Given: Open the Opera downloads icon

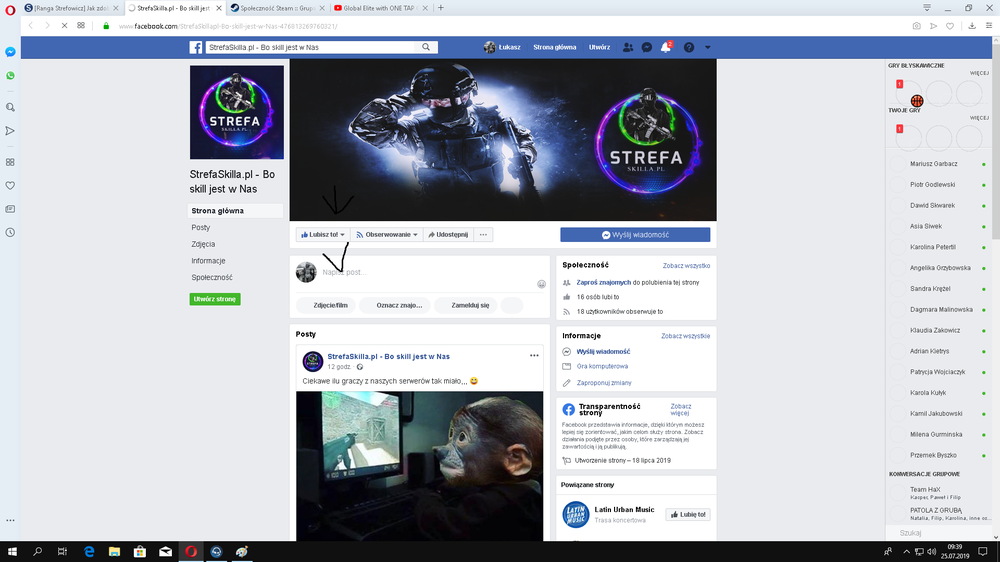Looking at the screenshot, I should point(972,26).
